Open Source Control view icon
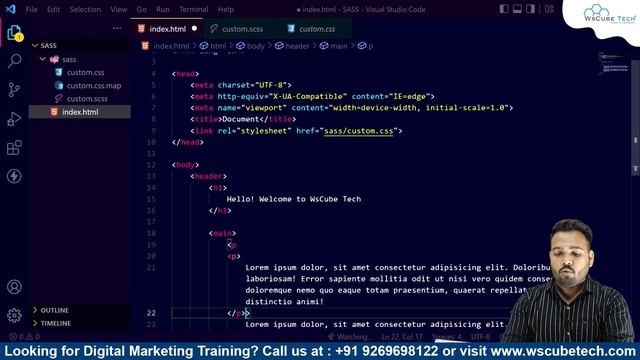The image size is (640, 360). pyautogui.click(x=14, y=89)
